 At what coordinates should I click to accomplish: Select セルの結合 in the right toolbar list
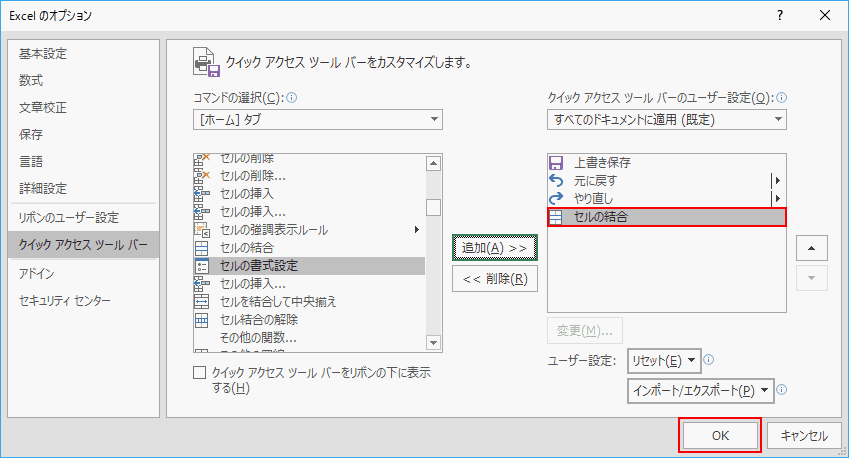click(667, 217)
